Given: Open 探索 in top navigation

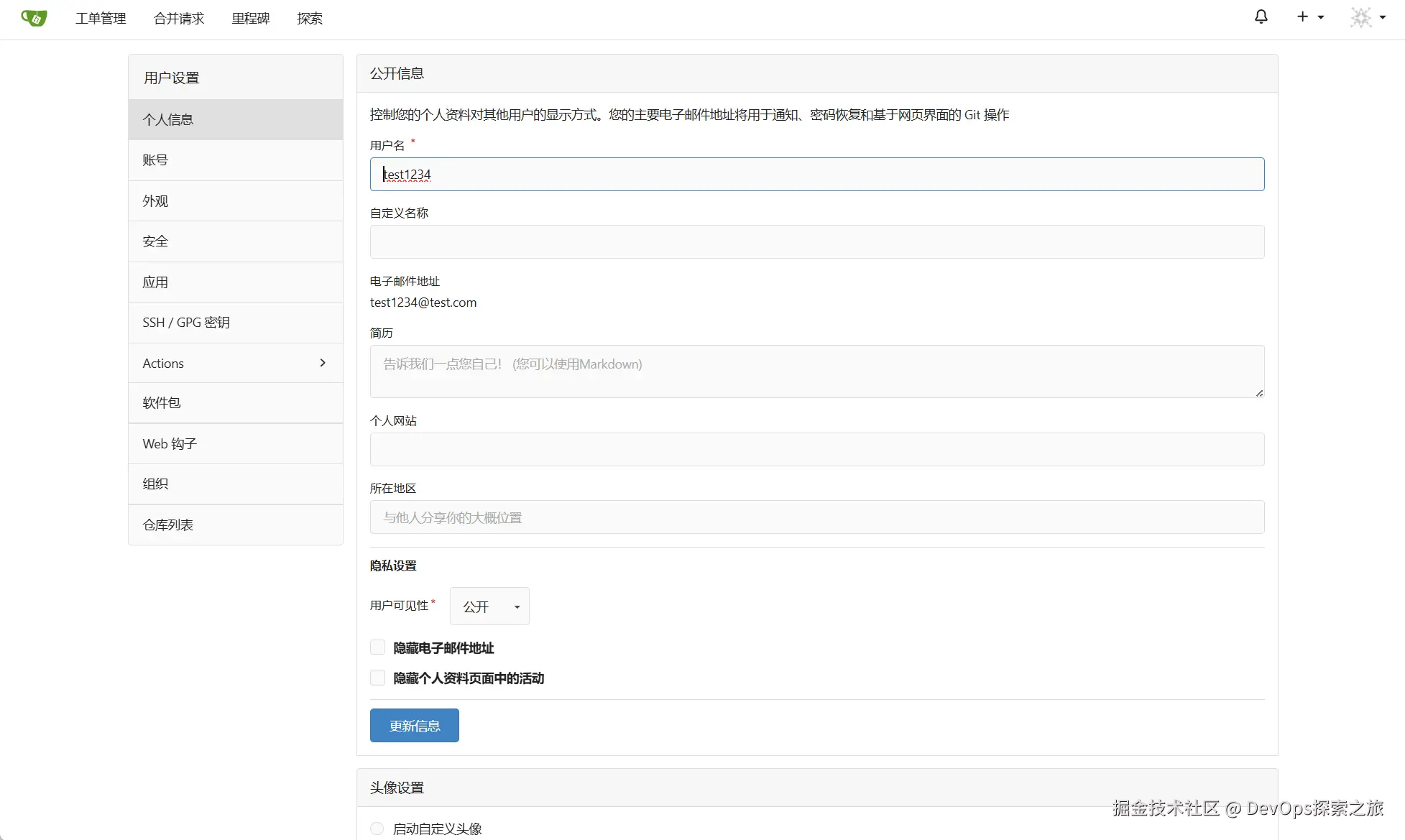Looking at the screenshot, I should pyautogui.click(x=310, y=19).
